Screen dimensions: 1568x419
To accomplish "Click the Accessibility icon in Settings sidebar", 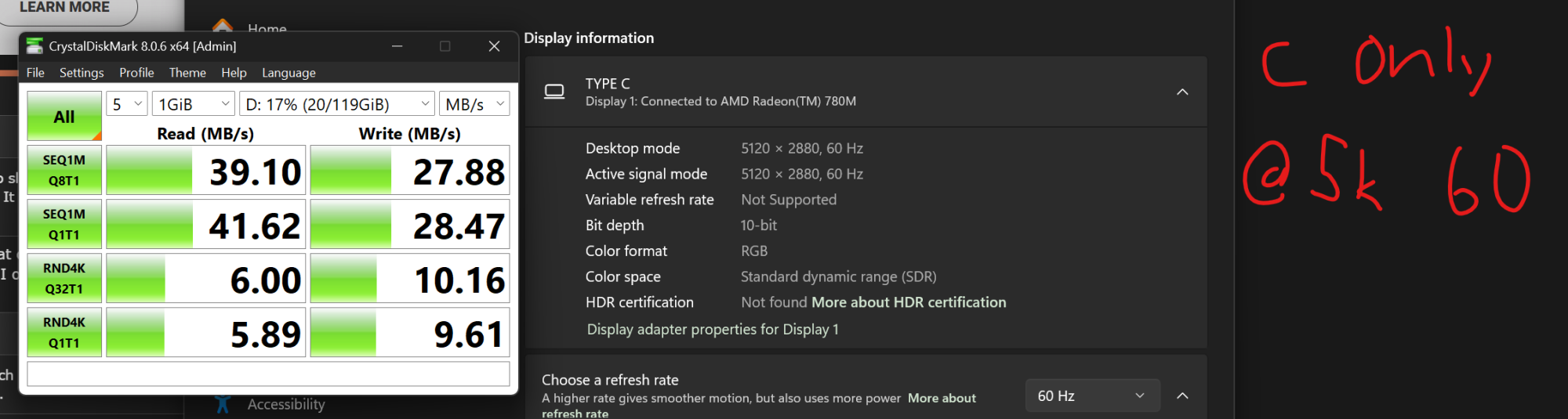I will [223, 404].
